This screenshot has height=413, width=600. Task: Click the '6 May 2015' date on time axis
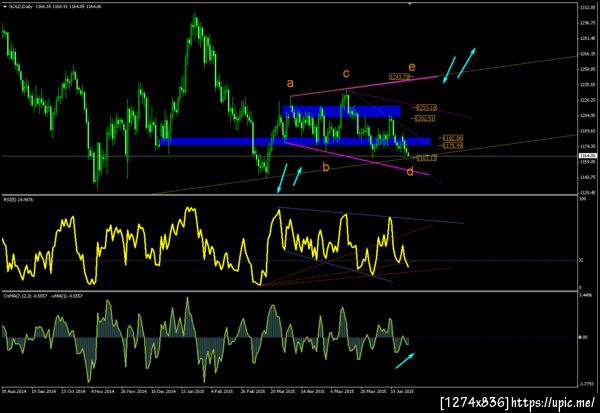(x=342, y=392)
